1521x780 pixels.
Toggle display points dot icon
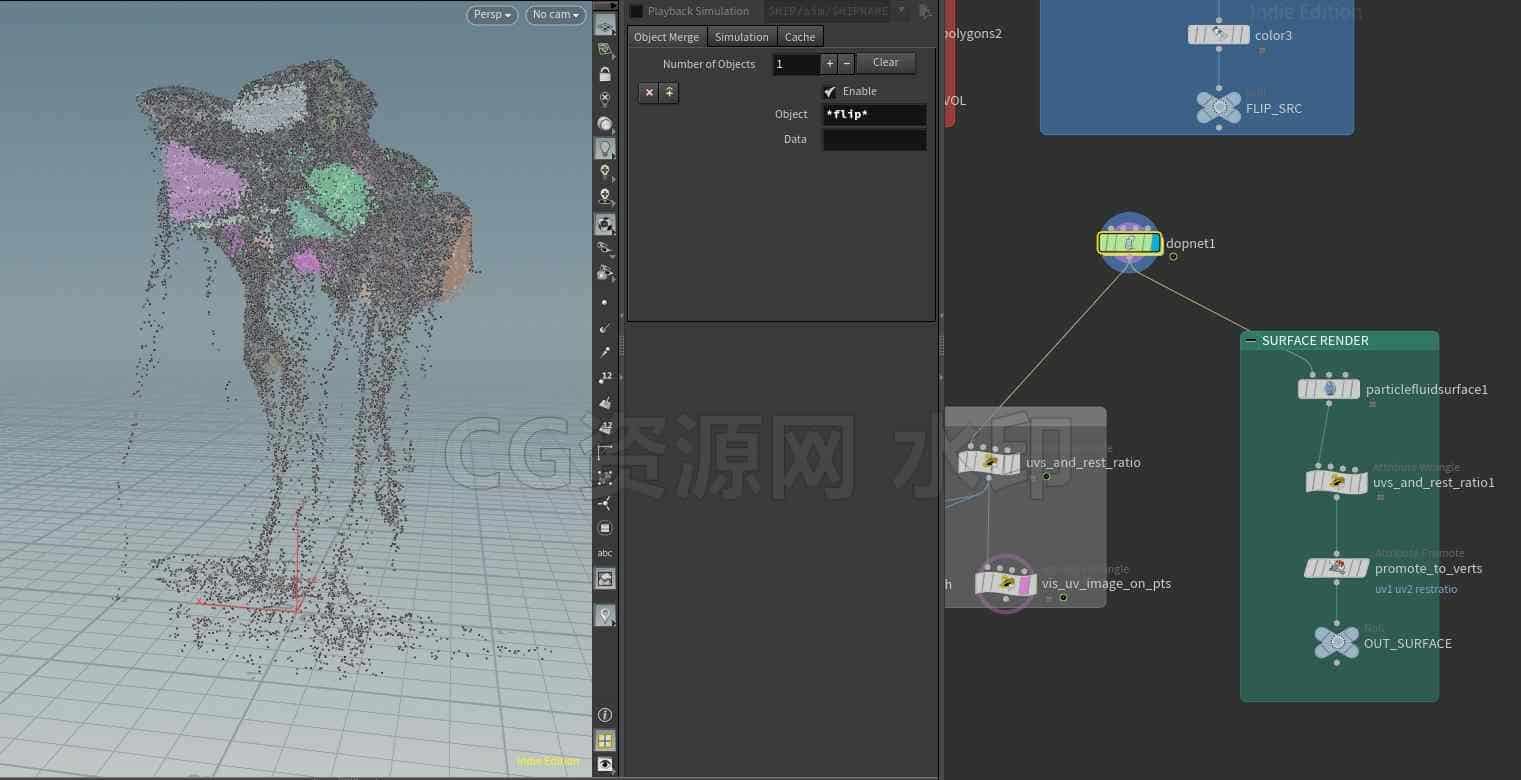tap(604, 302)
